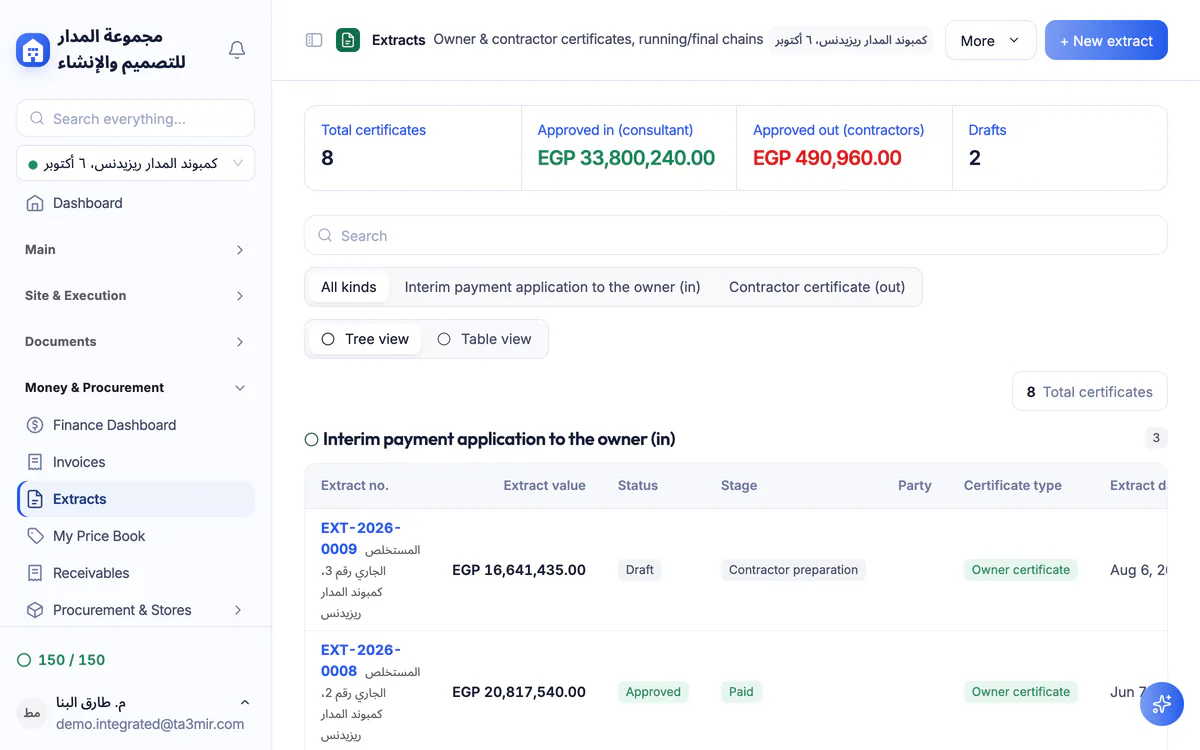Click the Approved out (contractors) amount
This screenshot has width=1200, height=750.
pyautogui.click(x=827, y=158)
